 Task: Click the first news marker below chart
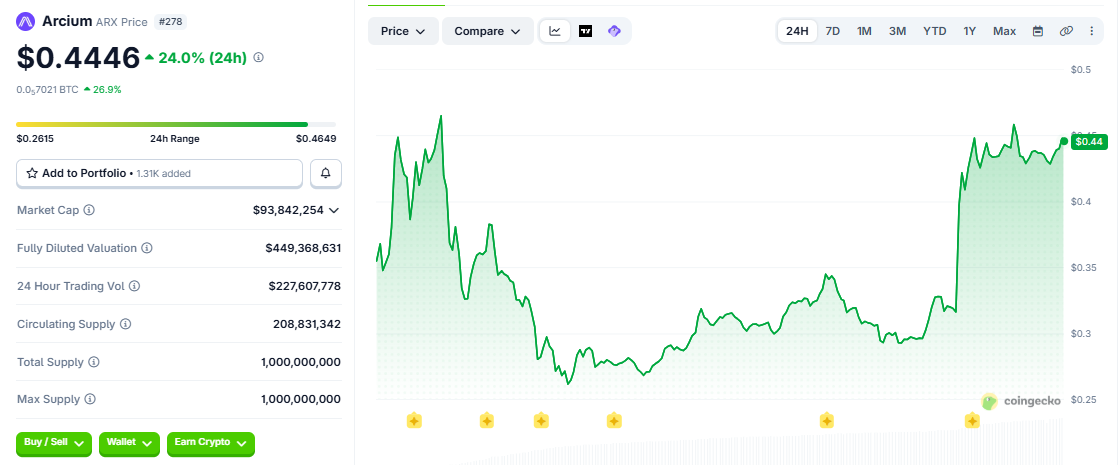[415, 421]
